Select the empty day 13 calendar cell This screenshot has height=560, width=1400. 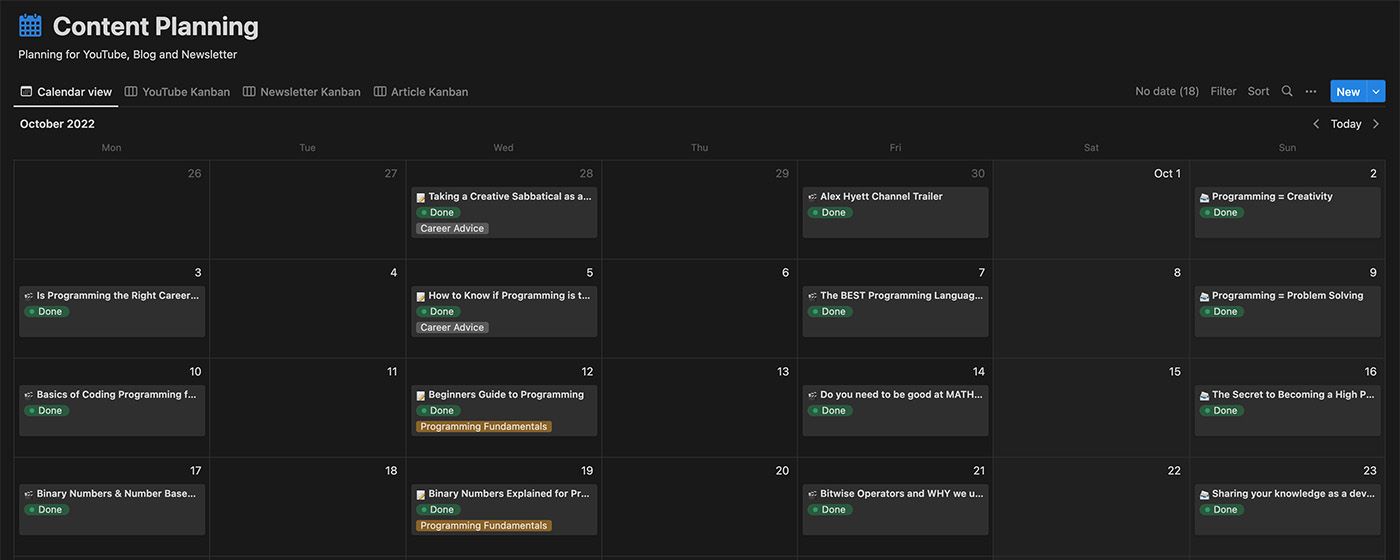tap(699, 408)
